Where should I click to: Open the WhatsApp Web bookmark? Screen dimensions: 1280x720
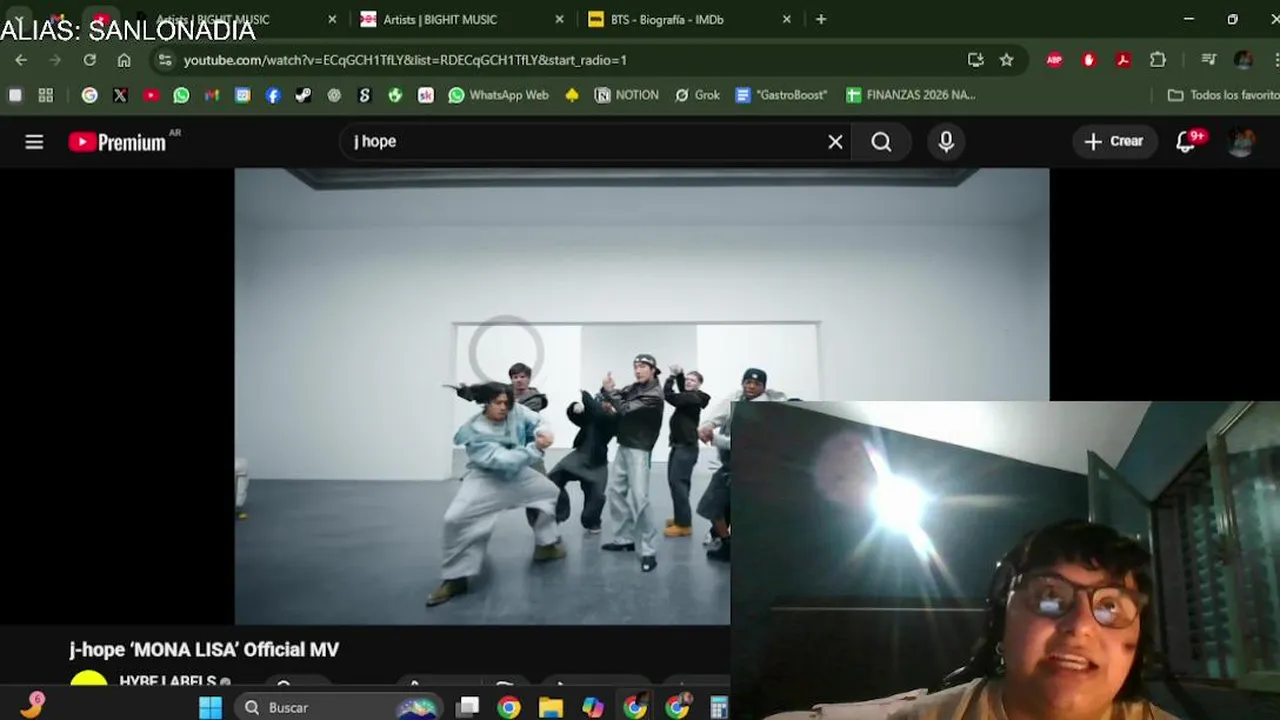[x=498, y=95]
